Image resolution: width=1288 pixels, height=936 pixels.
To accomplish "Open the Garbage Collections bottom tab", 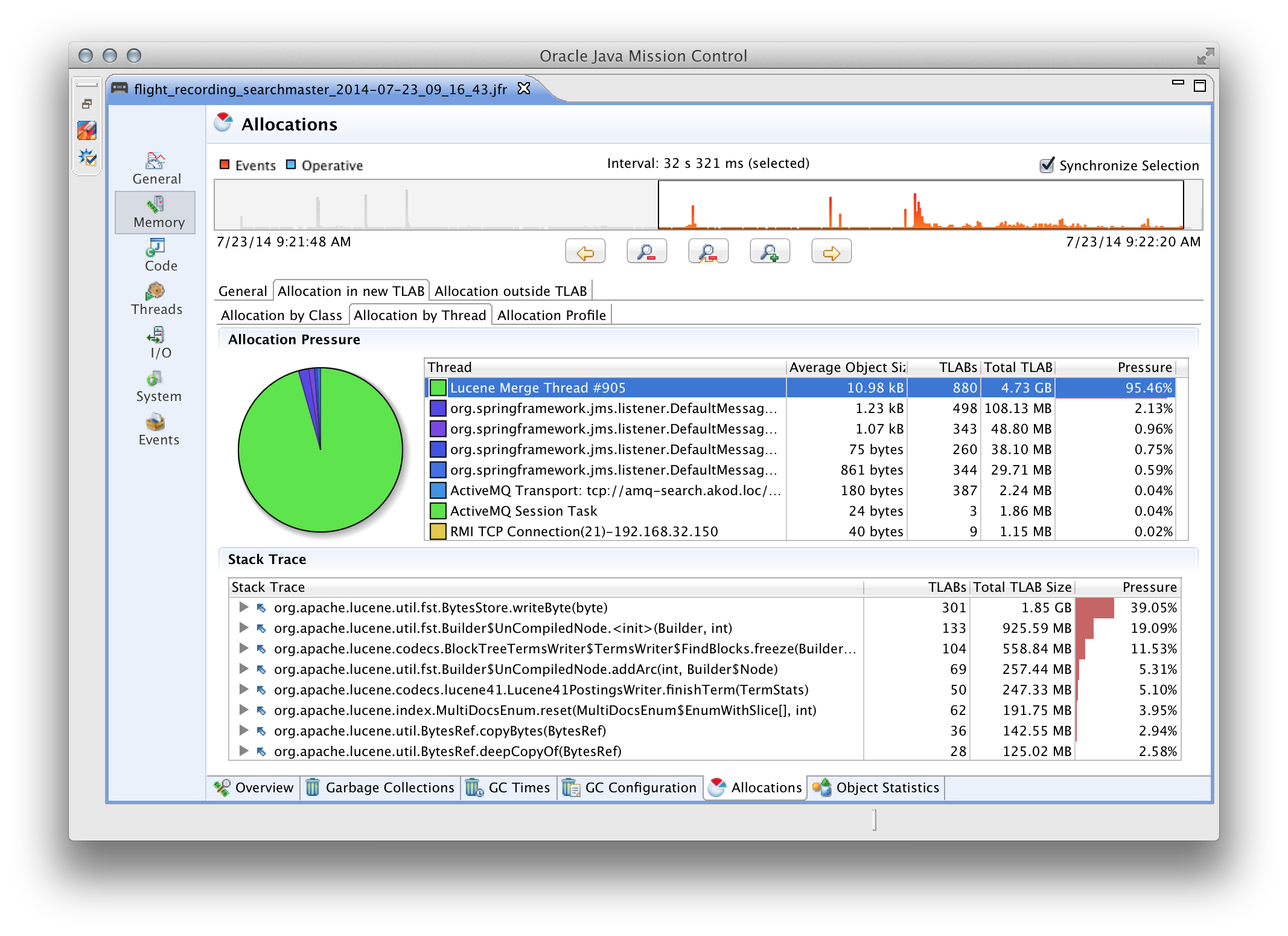I will click(x=380, y=787).
